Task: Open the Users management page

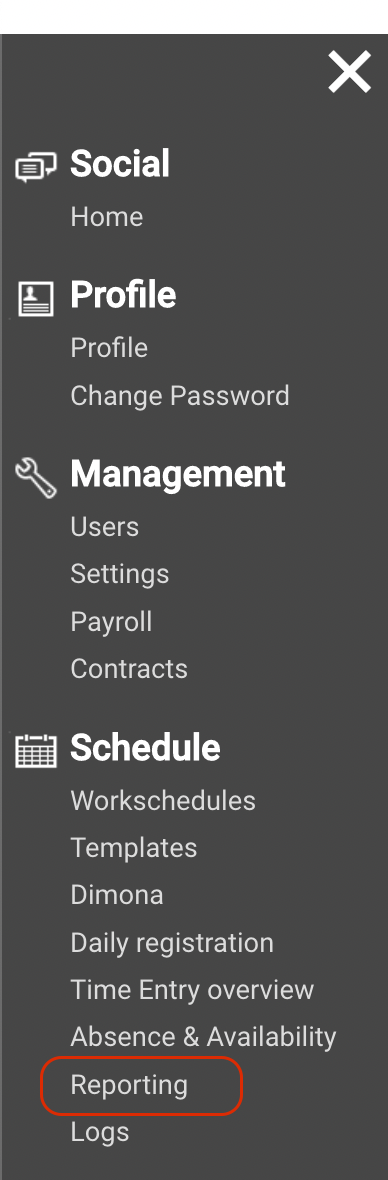Action: [x=105, y=527]
